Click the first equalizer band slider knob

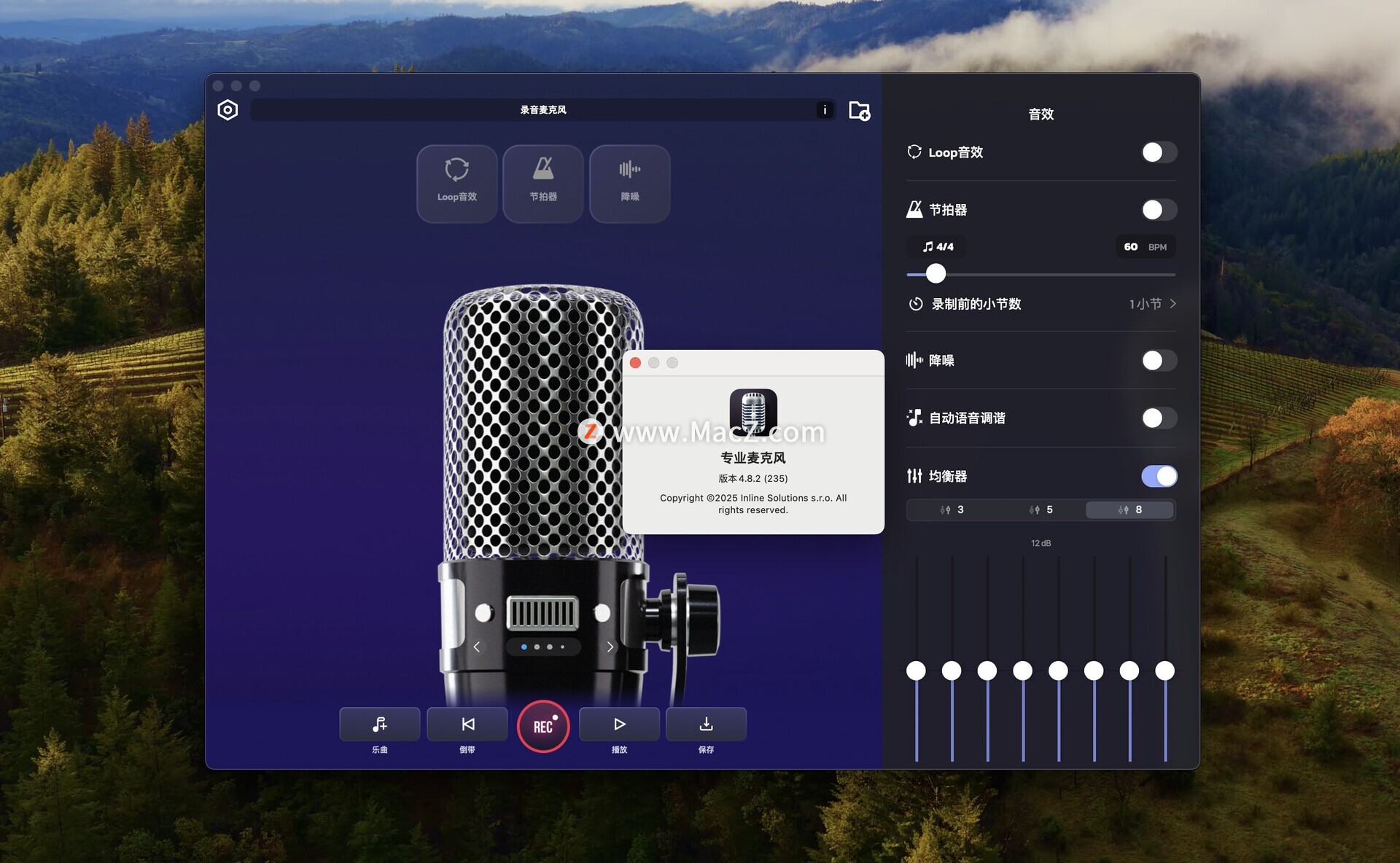click(x=916, y=671)
